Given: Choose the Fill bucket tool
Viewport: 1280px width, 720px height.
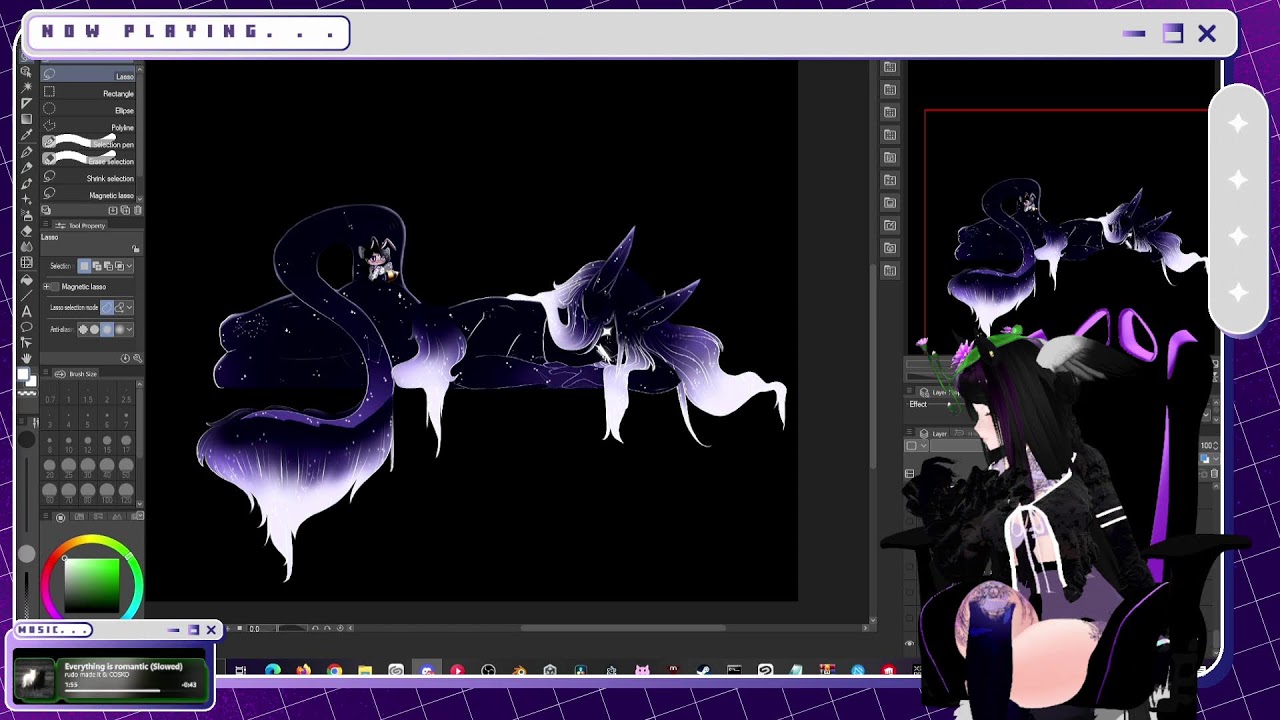Looking at the screenshot, I should [x=27, y=280].
